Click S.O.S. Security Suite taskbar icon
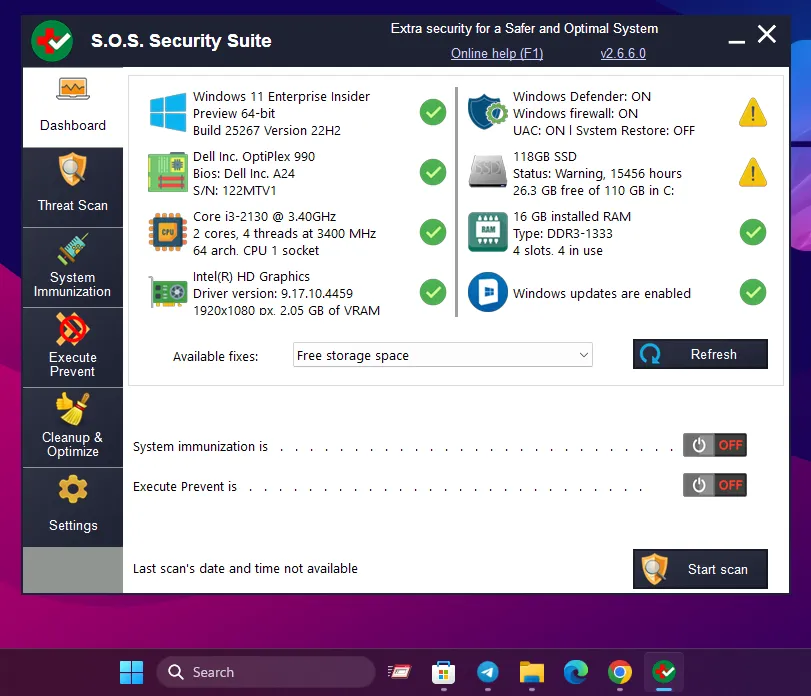Image resolution: width=811 pixels, height=696 pixels. pyautogui.click(x=664, y=672)
